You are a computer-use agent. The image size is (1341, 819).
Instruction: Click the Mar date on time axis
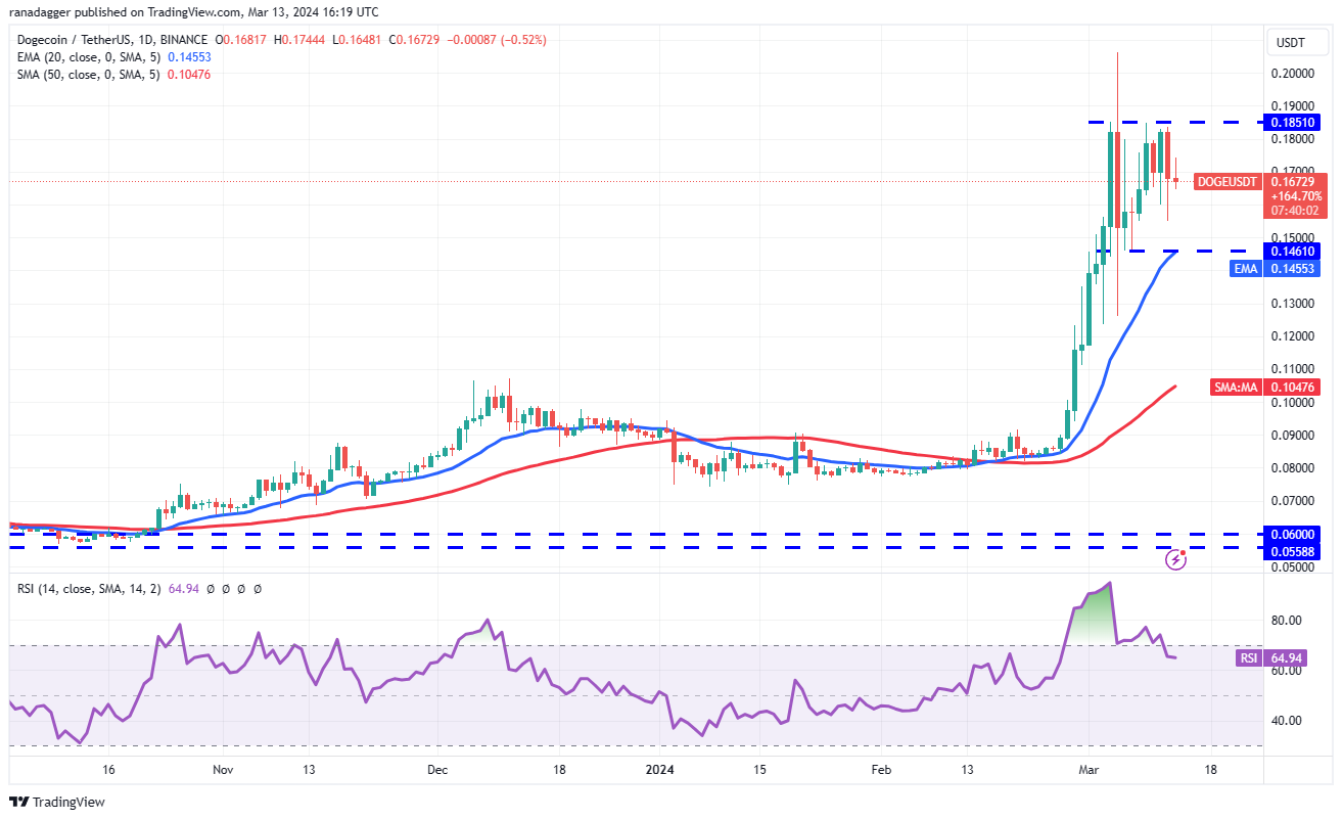[1087, 770]
